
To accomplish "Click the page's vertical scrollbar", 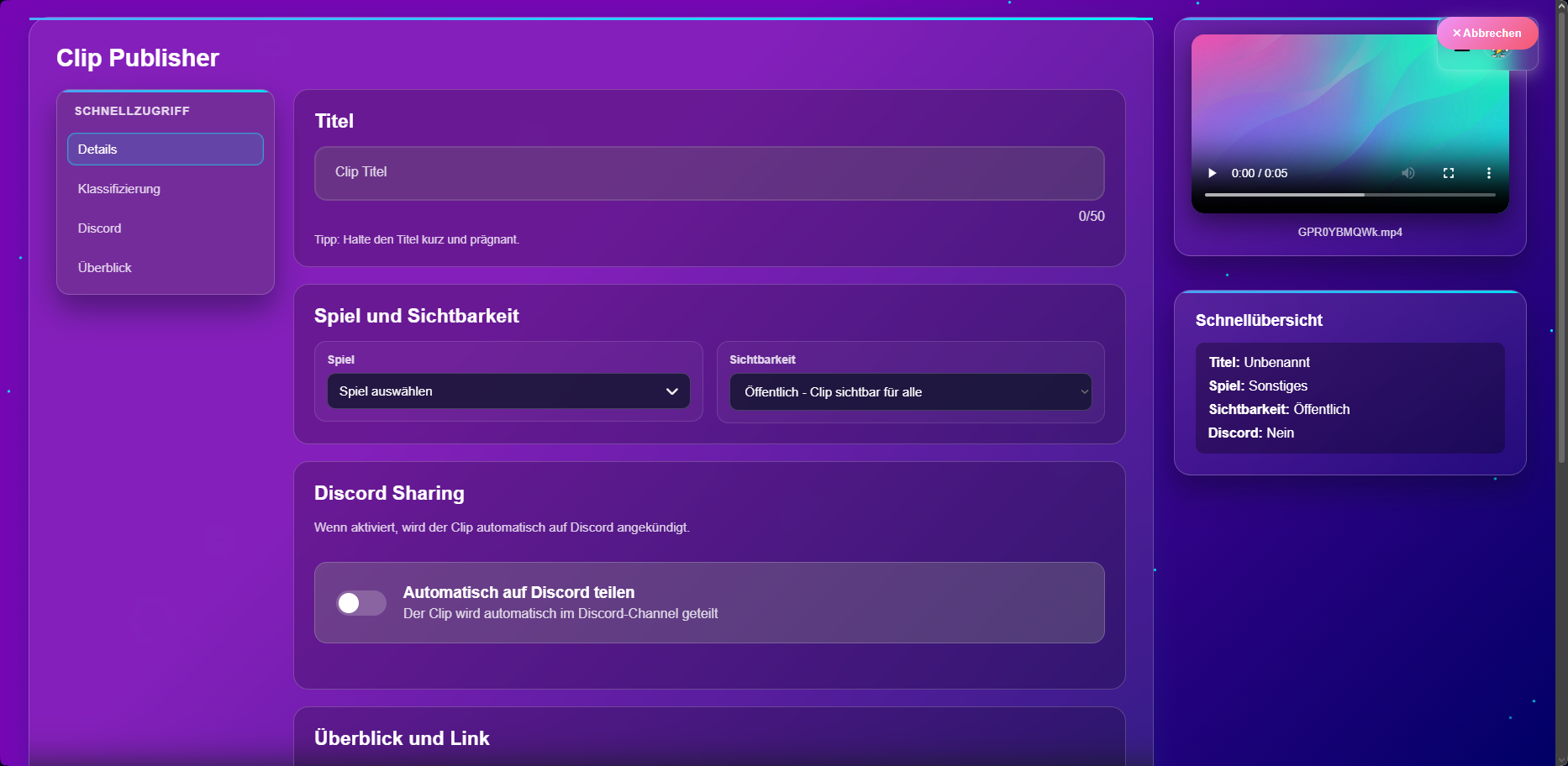I will pyautogui.click(x=1561, y=252).
